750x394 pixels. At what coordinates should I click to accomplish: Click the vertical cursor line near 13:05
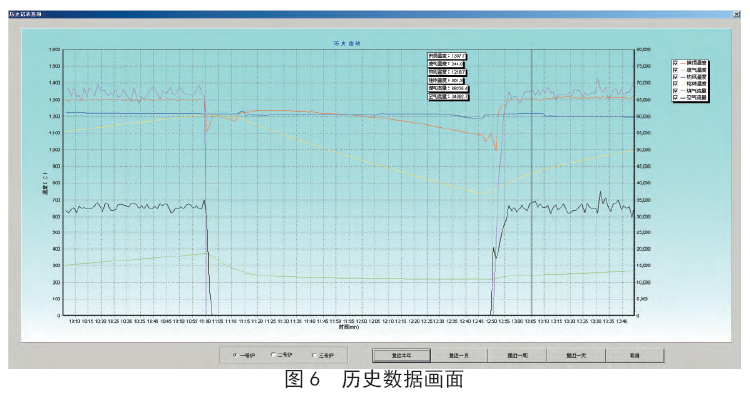(x=531, y=182)
